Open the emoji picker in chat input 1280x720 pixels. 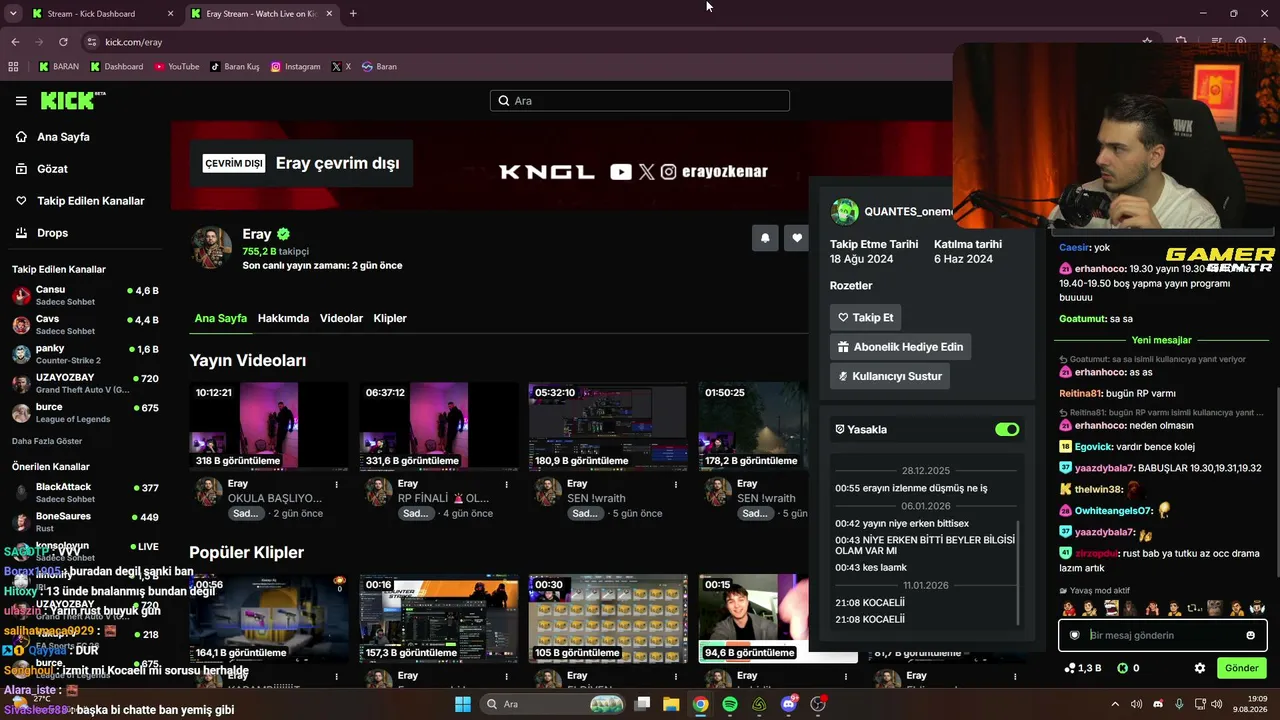click(x=1250, y=635)
